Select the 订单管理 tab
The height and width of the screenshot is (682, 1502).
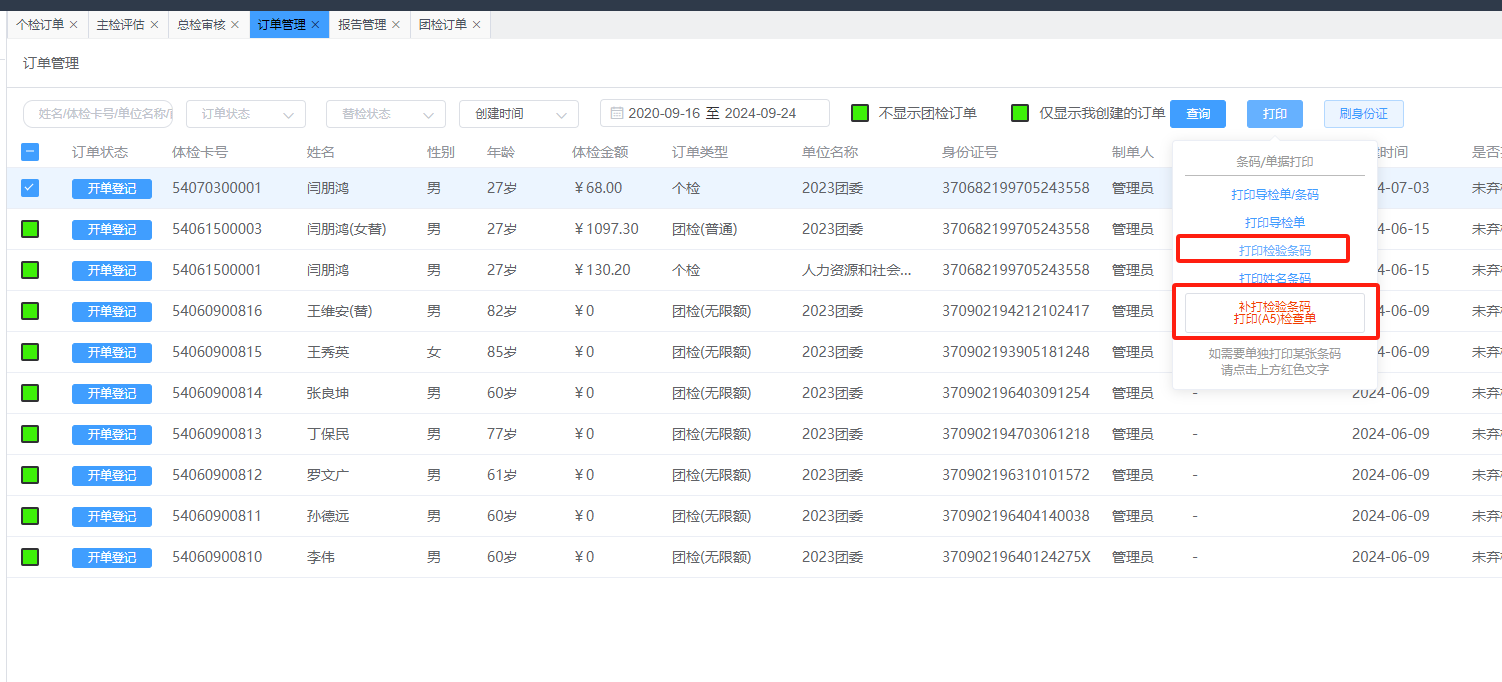(x=282, y=25)
